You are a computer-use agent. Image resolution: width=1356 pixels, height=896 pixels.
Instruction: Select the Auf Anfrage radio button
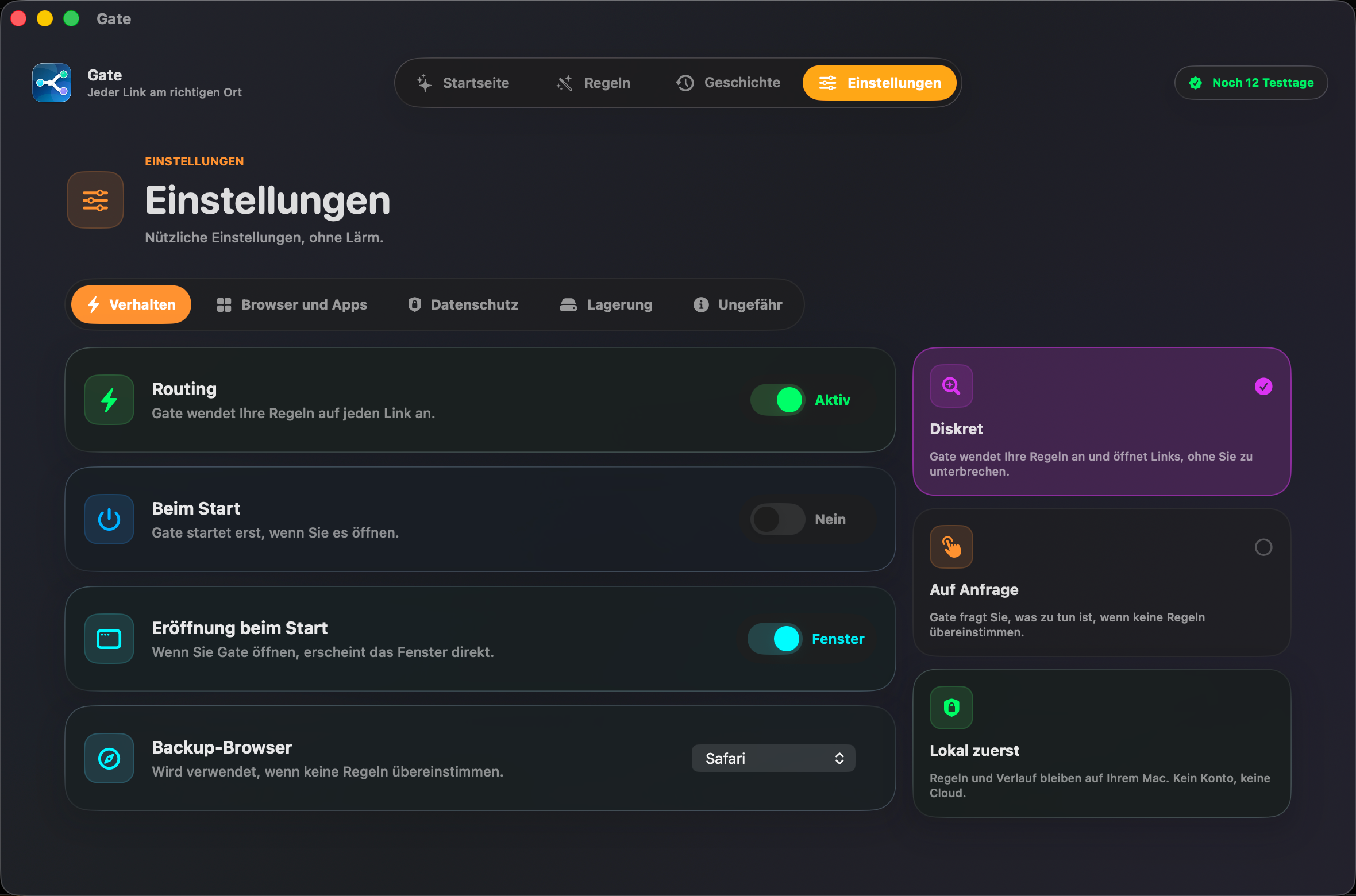(1263, 547)
